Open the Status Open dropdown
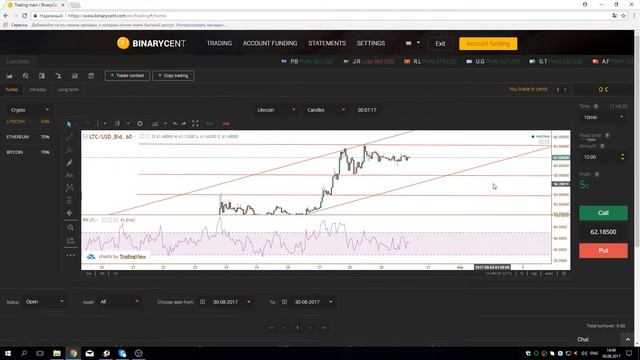The image size is (640, 360). pos(44,302)
